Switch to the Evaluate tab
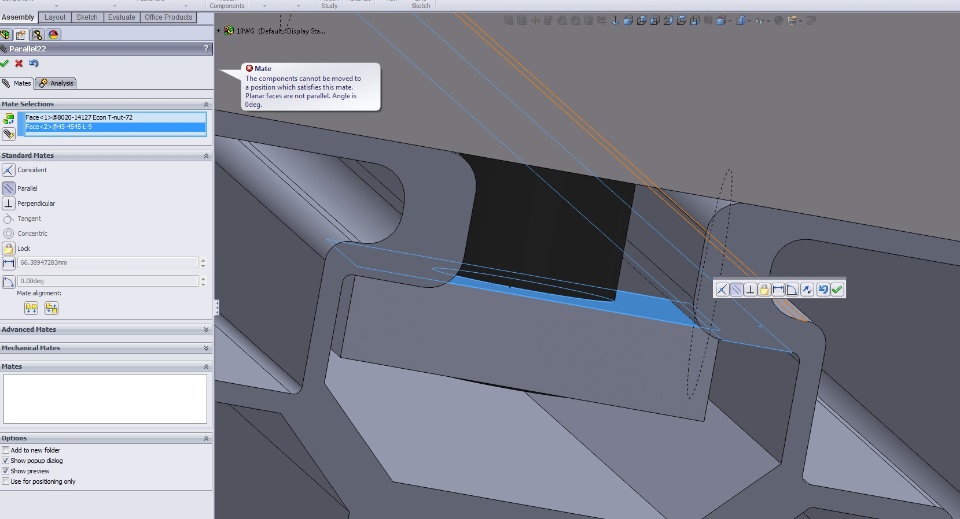Image resolution: width=960 pixels, height=519 pixels. pyautogui.click(x=122, y=17)
